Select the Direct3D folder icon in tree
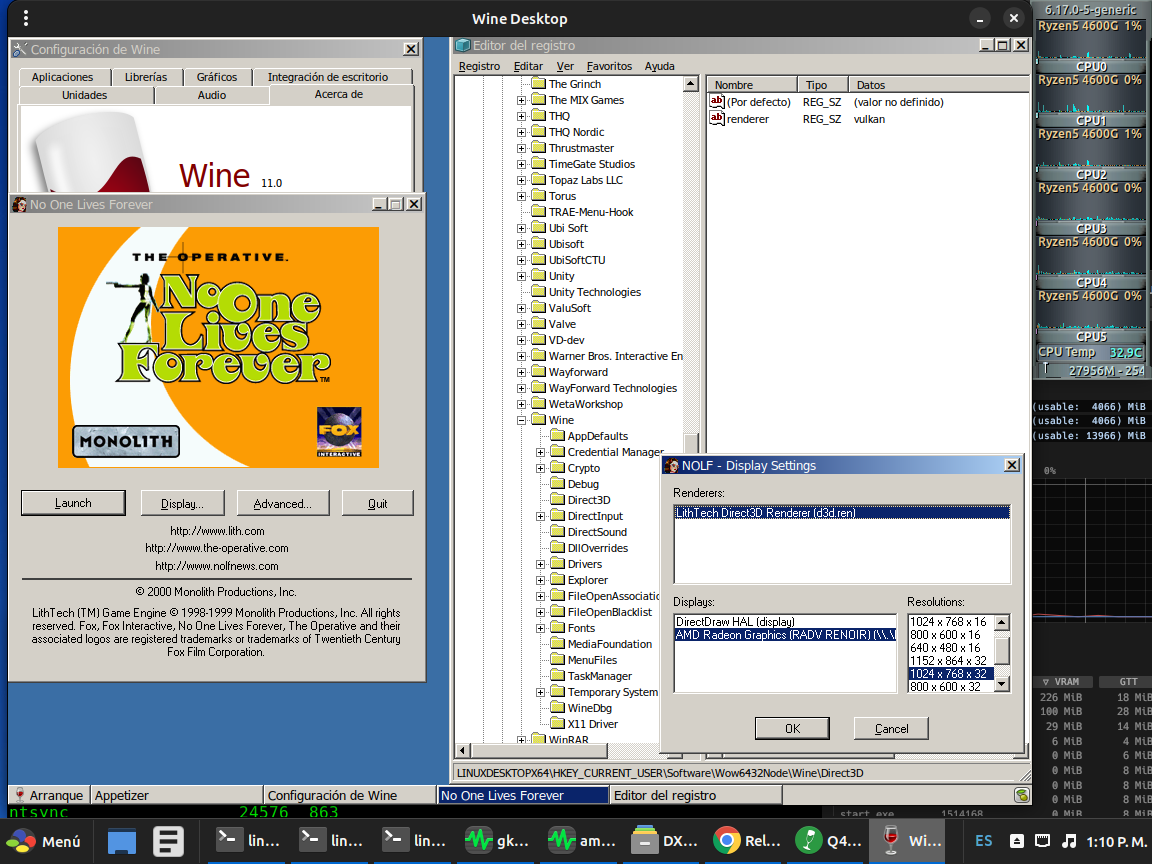 pos(557,500)
